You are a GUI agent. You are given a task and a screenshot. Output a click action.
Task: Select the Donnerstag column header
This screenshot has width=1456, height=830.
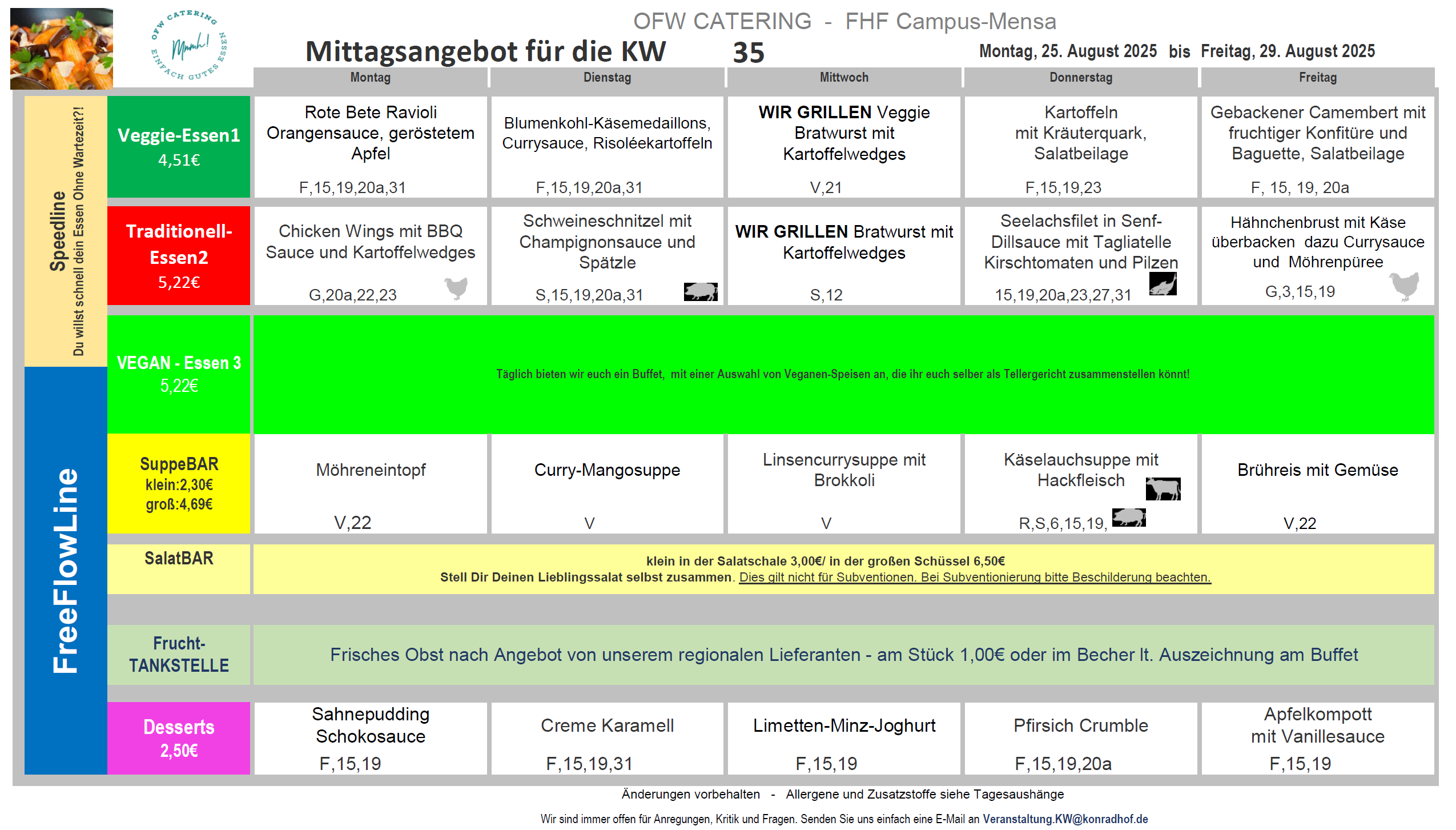click(1081, 78)
